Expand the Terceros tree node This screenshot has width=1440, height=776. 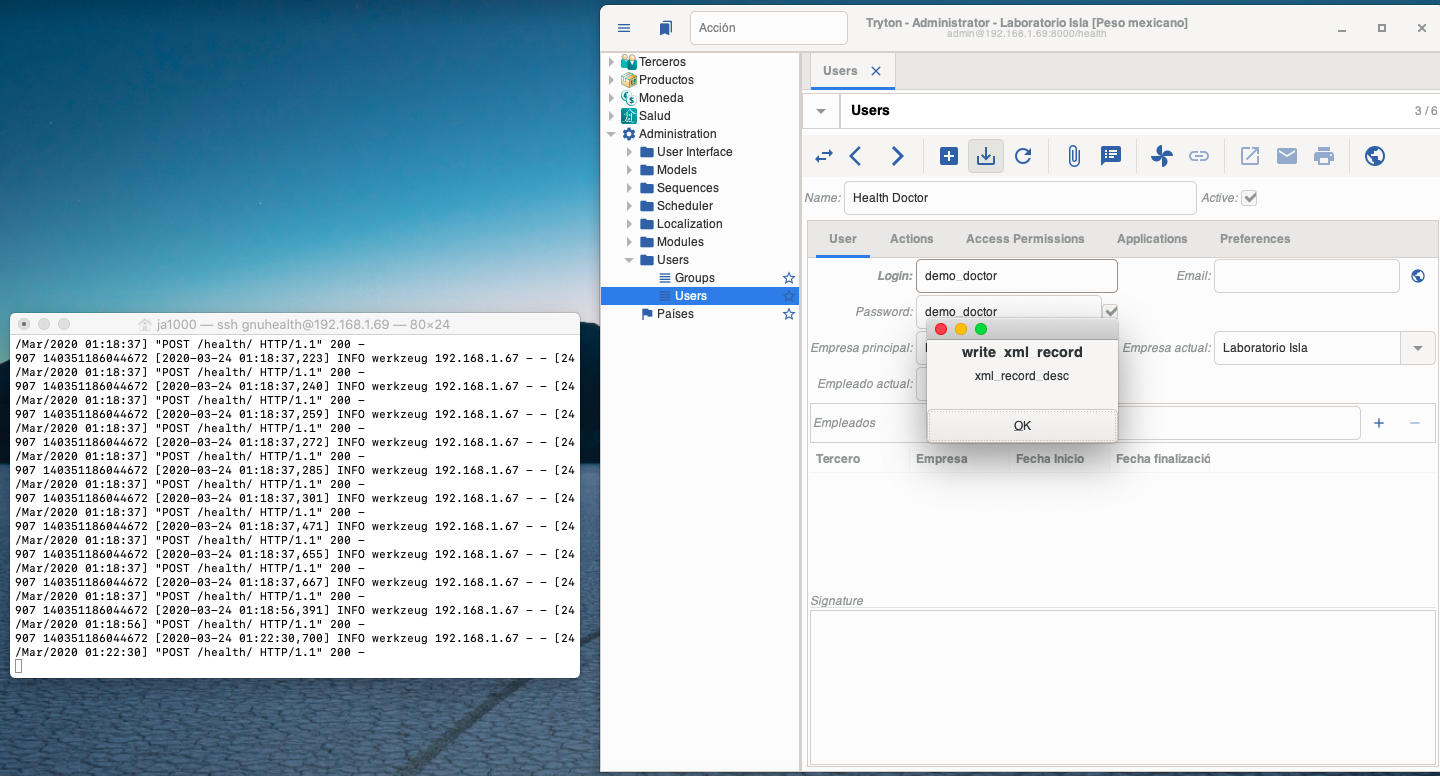[612, 62]
